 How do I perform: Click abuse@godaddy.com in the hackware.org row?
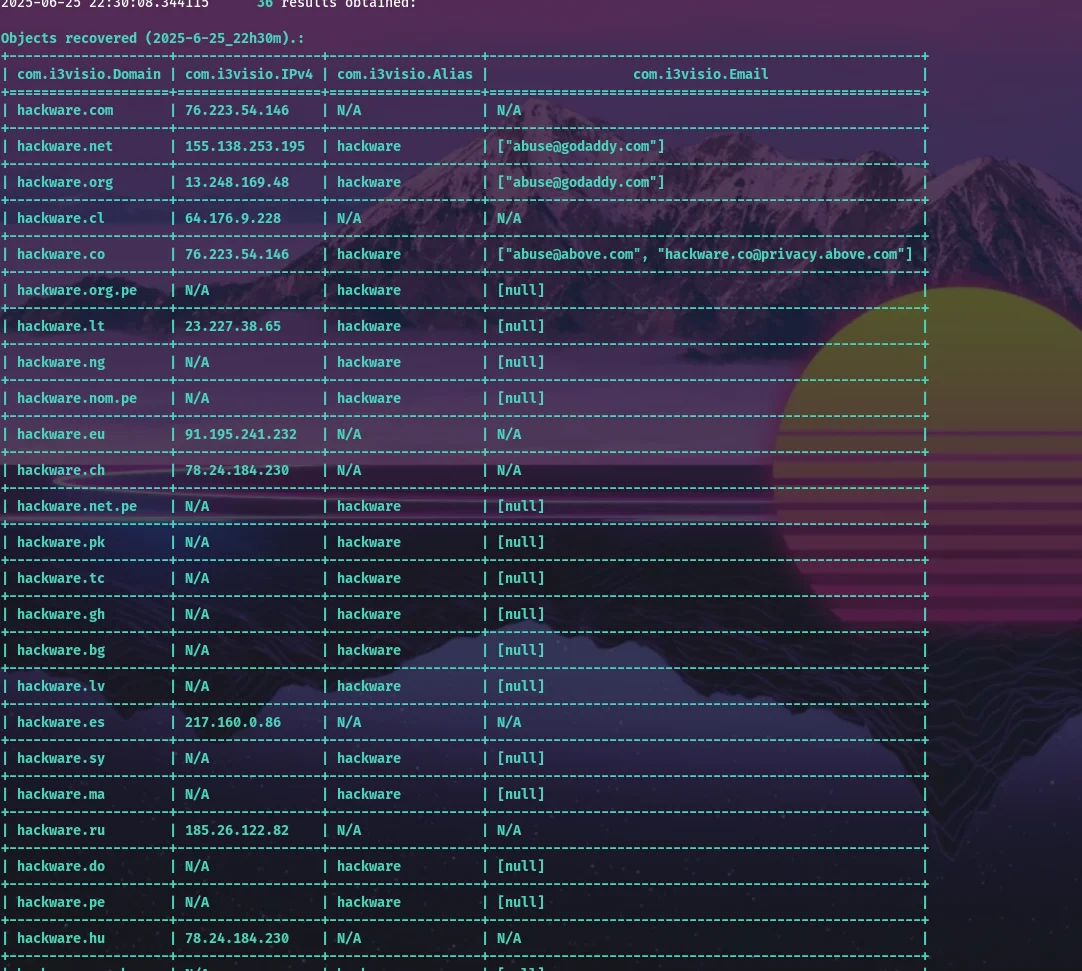[581, 182]
